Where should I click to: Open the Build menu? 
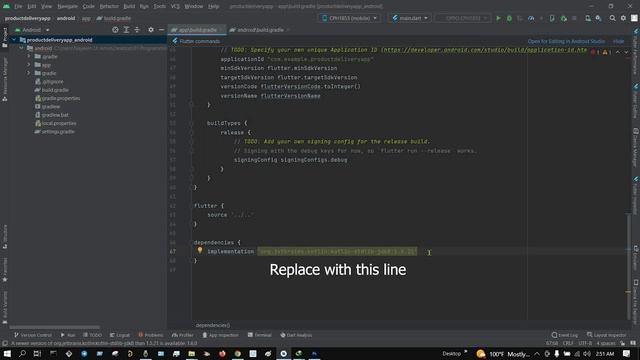point(129,7)
